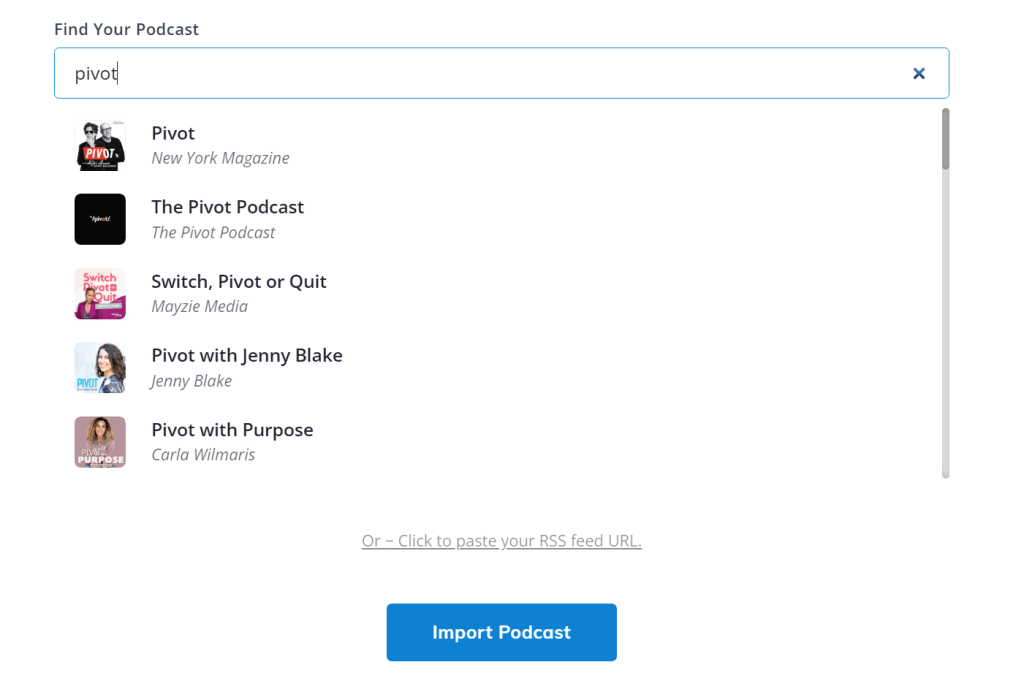Click the Jenny Blake author name

click(x=191, y=380)
